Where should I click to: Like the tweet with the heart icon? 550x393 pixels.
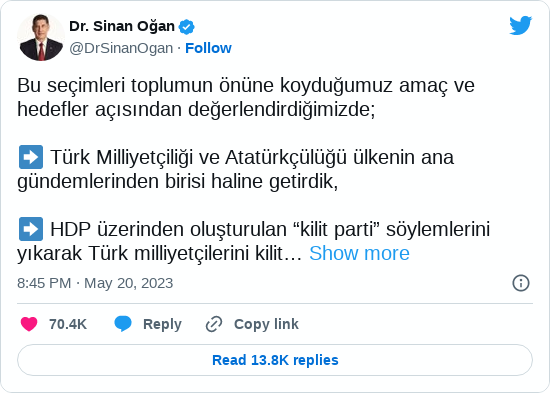pyautogui.click(x=29, y=324)
